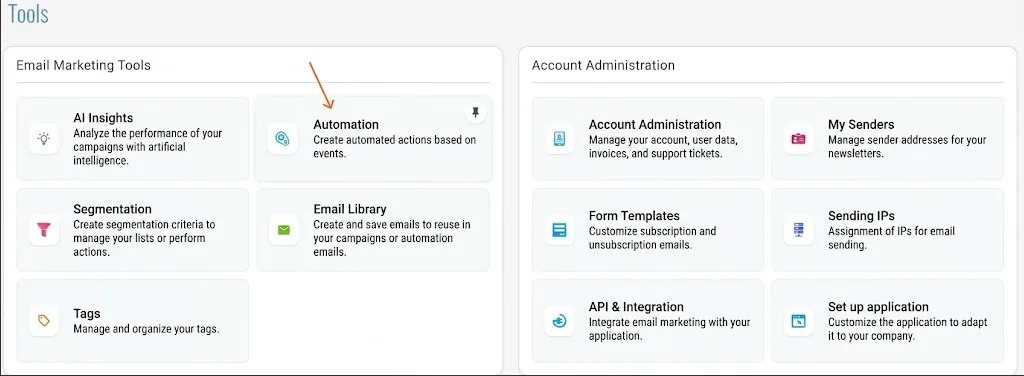
Task: Open the Sending IPs title
Action: [861, 215]
